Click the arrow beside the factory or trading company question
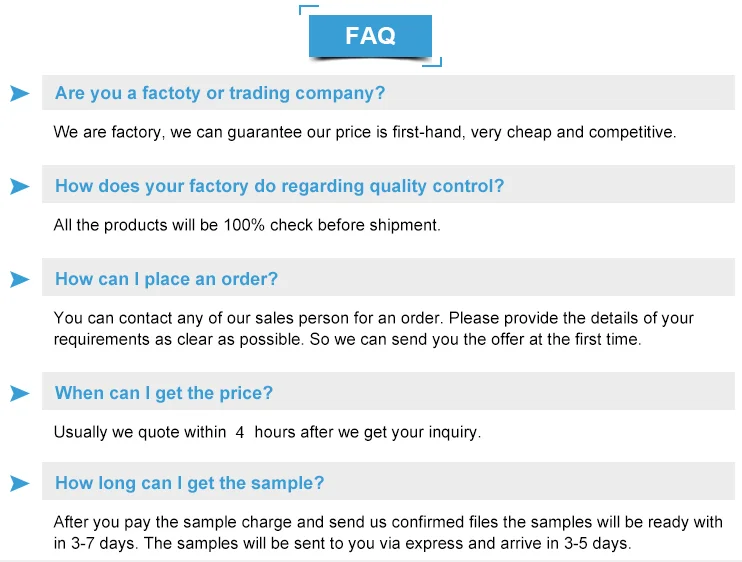Viewport: 742px width, 562px height. (x=20, y=94)
